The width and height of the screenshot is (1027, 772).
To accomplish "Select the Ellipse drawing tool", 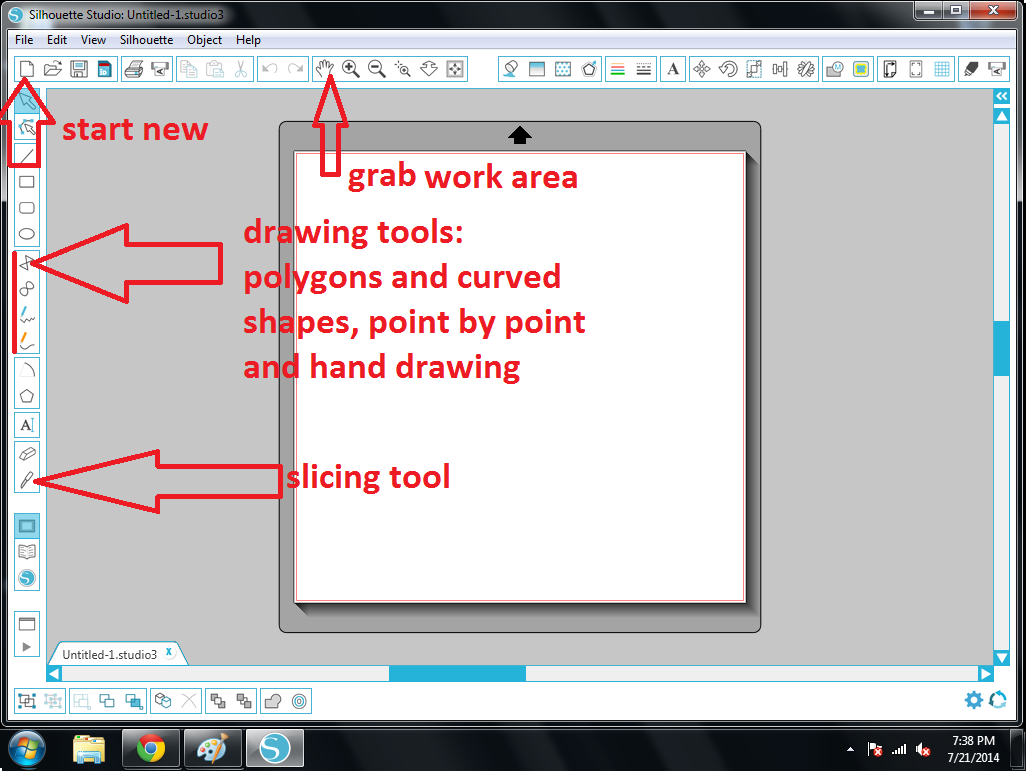I will (27, 234).
